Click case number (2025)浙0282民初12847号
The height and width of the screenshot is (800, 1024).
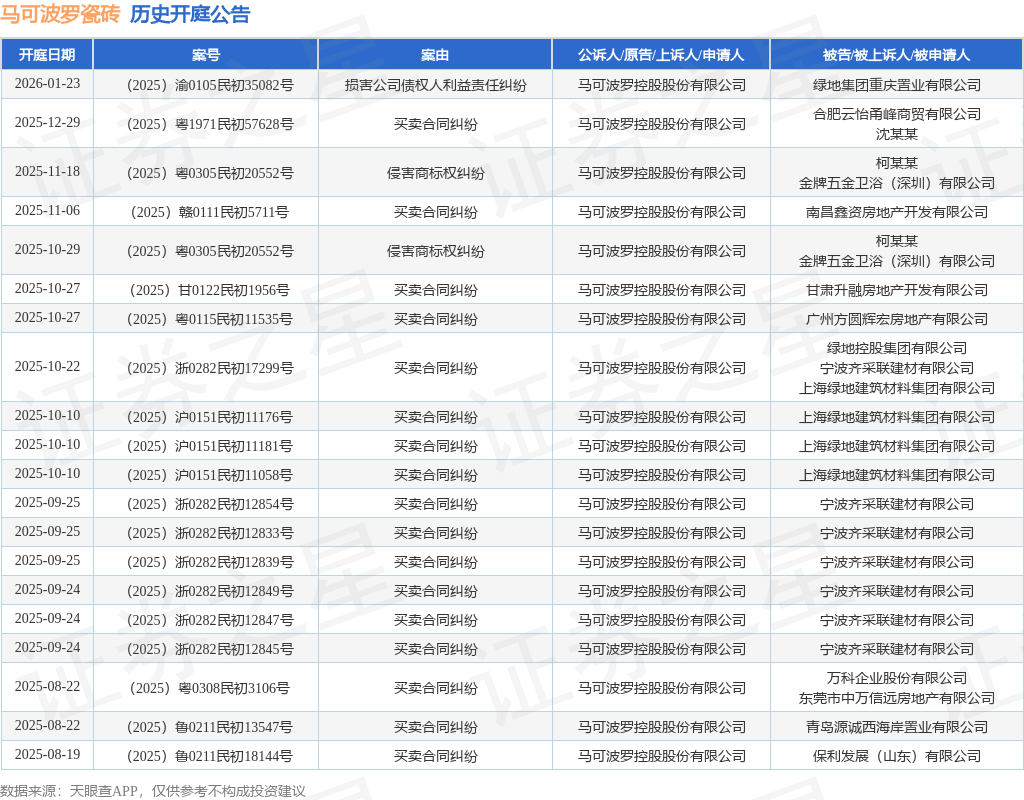point(210,620)
